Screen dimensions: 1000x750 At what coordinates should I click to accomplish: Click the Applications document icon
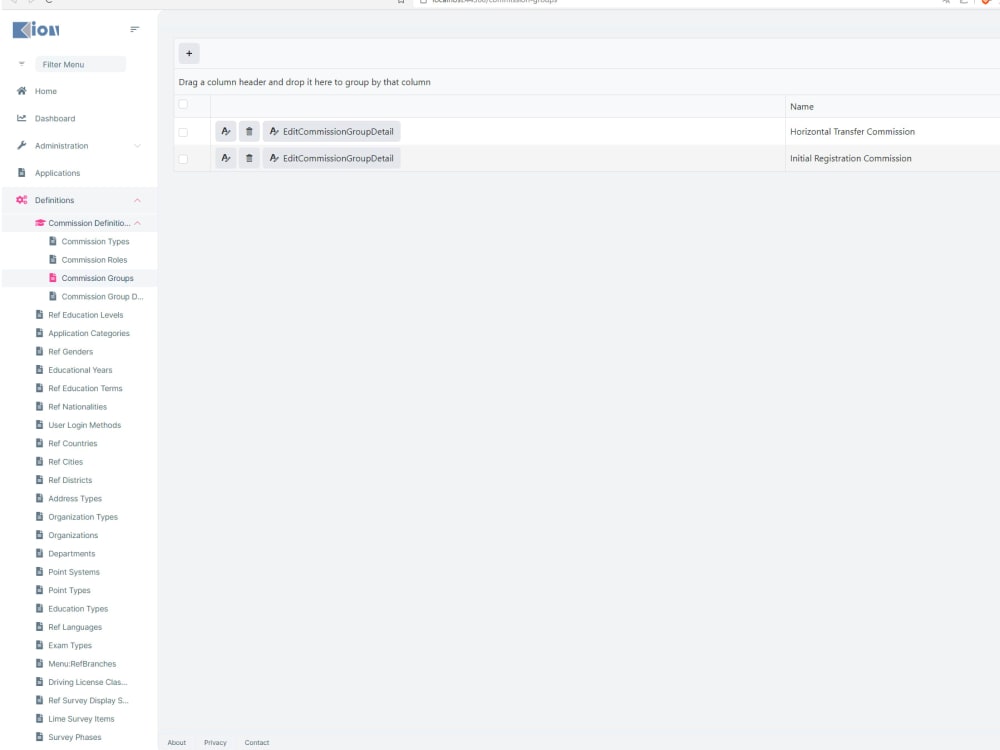click(22, 172)
